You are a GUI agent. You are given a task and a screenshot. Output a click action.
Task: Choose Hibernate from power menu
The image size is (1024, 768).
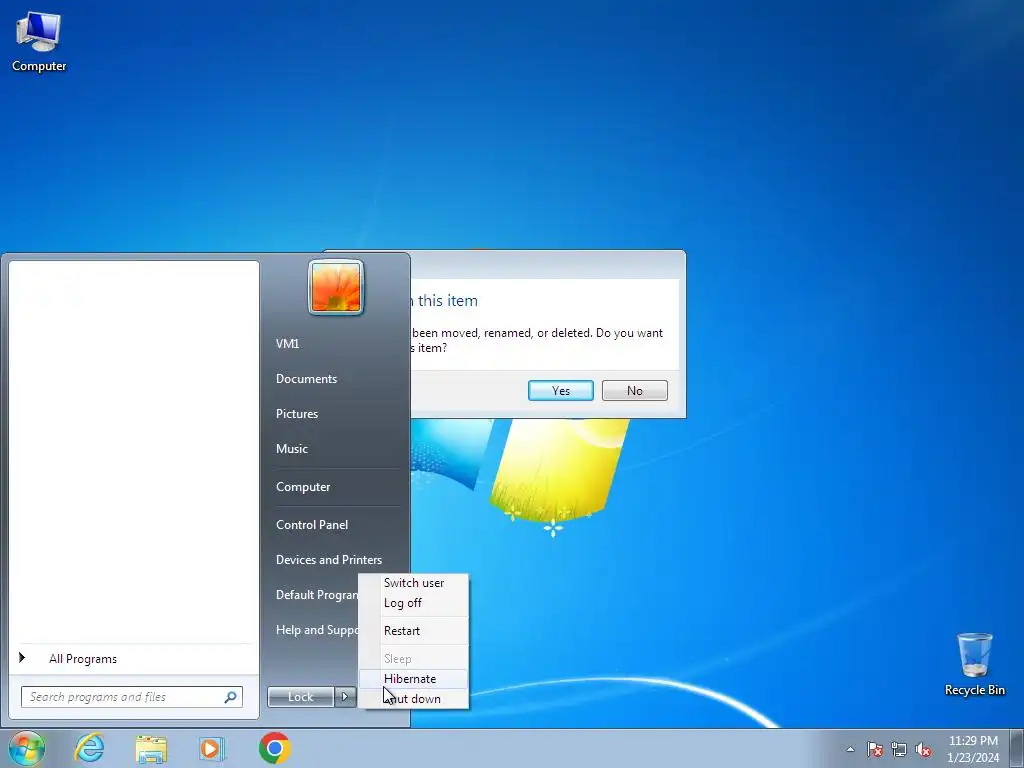point(414,679)
